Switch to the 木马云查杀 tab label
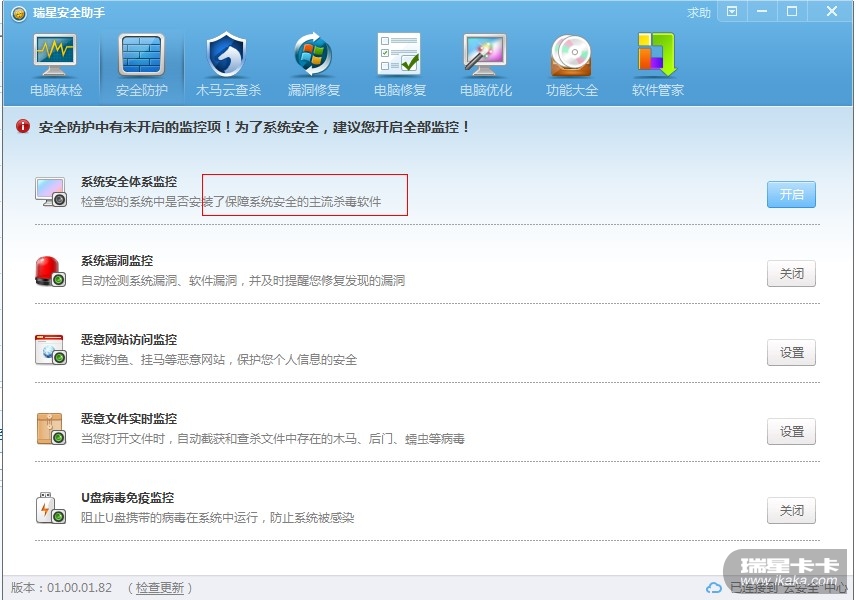The image size is (856, 600). coord(228,90)
